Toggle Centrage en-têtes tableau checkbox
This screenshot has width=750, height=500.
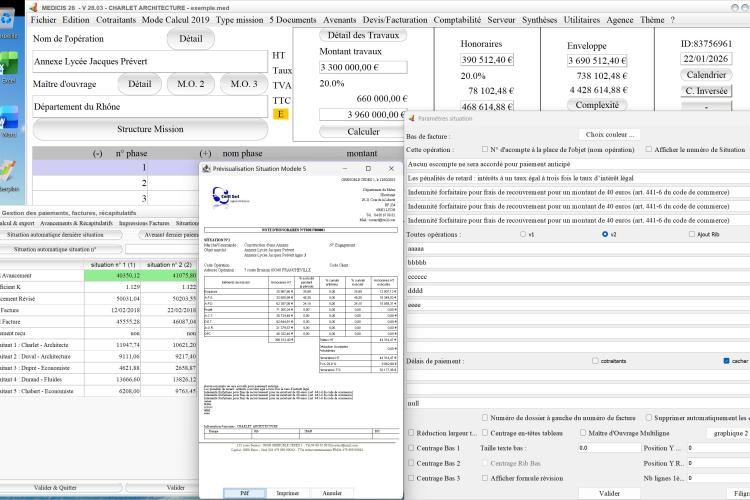[x=485, y=433]
